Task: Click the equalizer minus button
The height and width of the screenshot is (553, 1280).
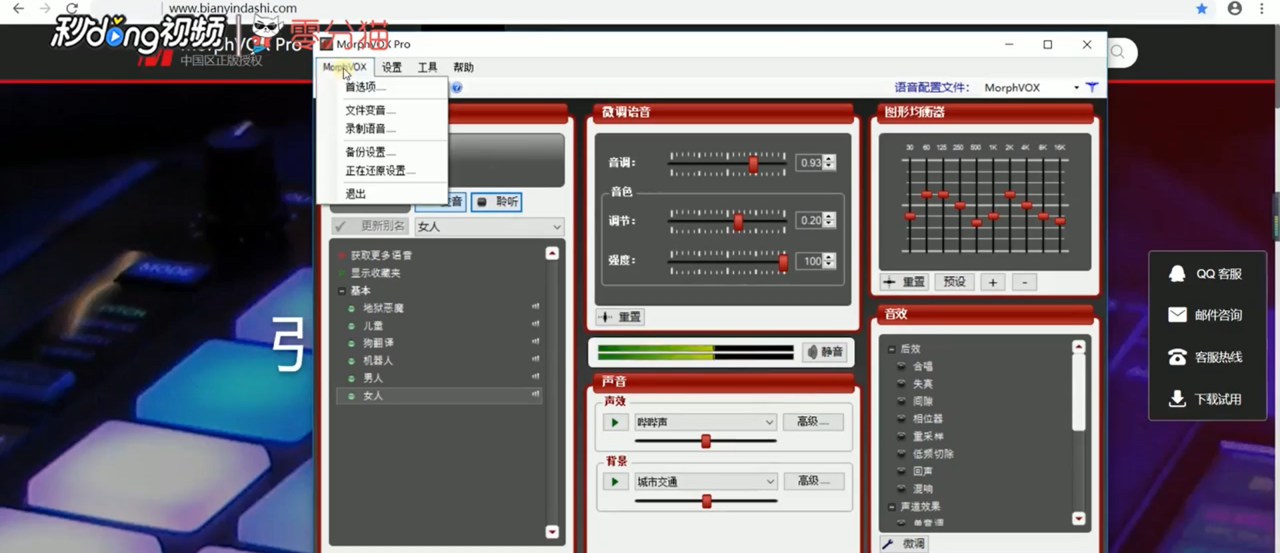Action: pyautogui.click(x=1024, y=282)
